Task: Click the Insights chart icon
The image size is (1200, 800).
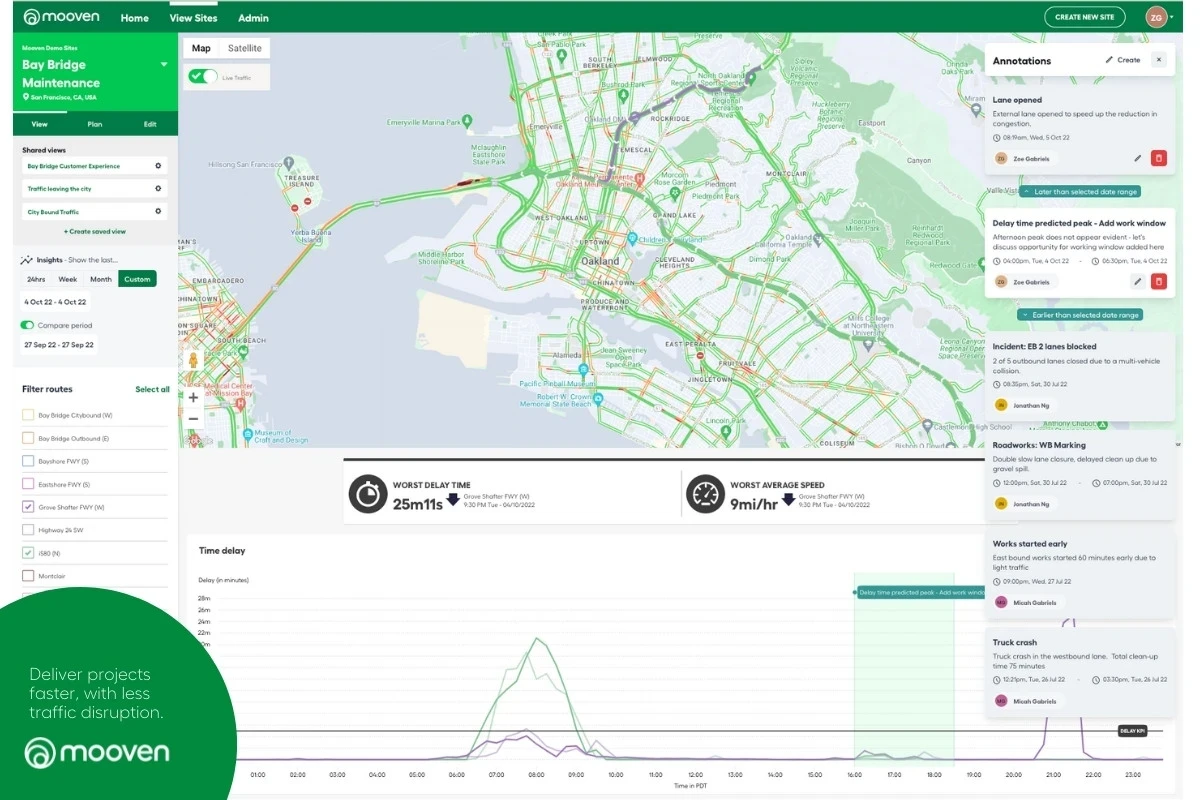Action: [28, 259]
